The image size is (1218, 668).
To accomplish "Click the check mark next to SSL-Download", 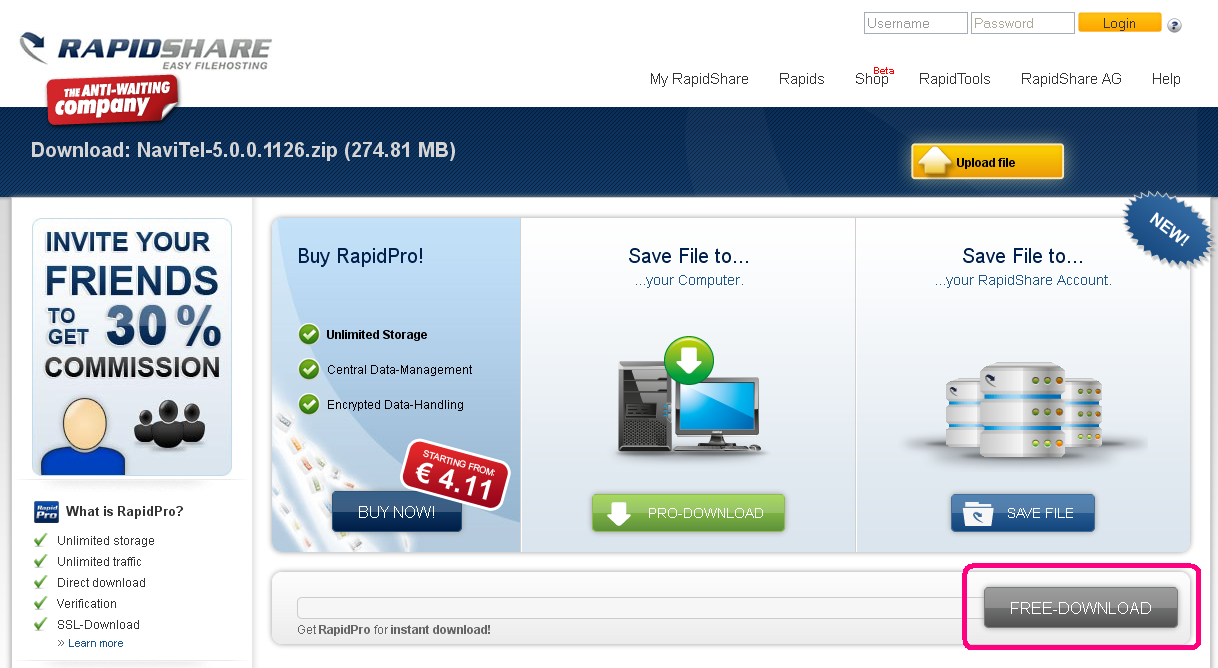I will pos(41,624).
